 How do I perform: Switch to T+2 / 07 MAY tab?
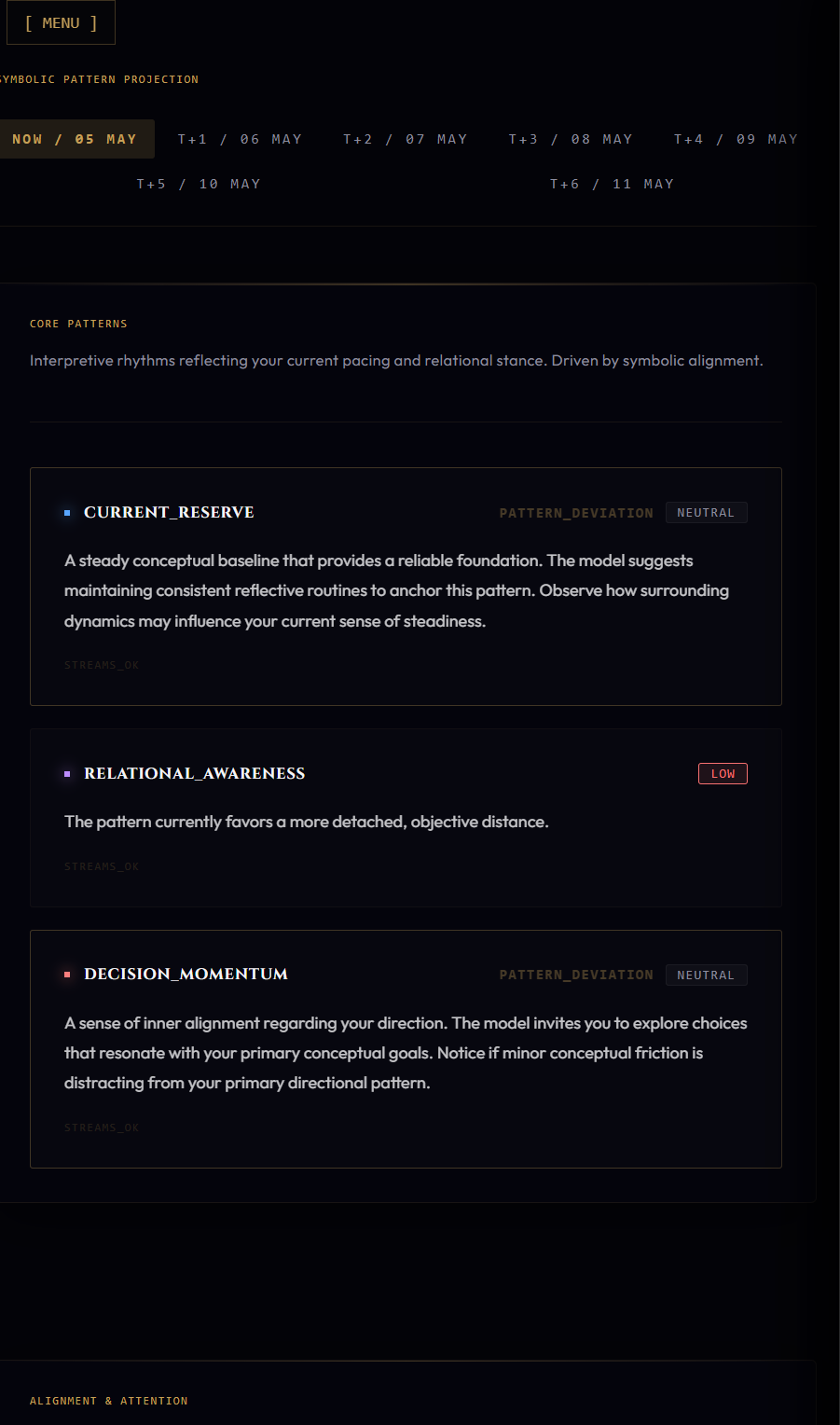point(405,139)
